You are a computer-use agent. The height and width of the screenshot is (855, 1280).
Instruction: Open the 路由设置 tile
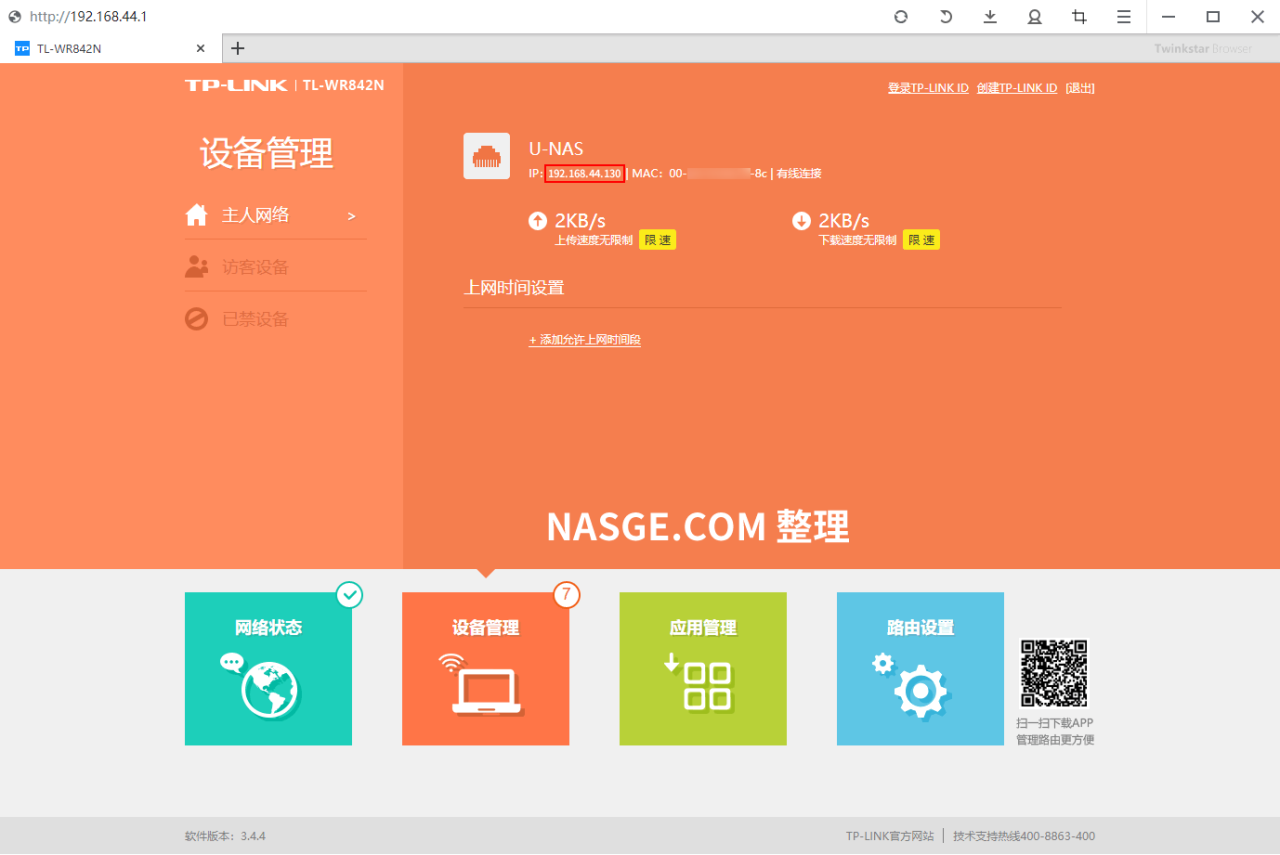click(920, 669)
